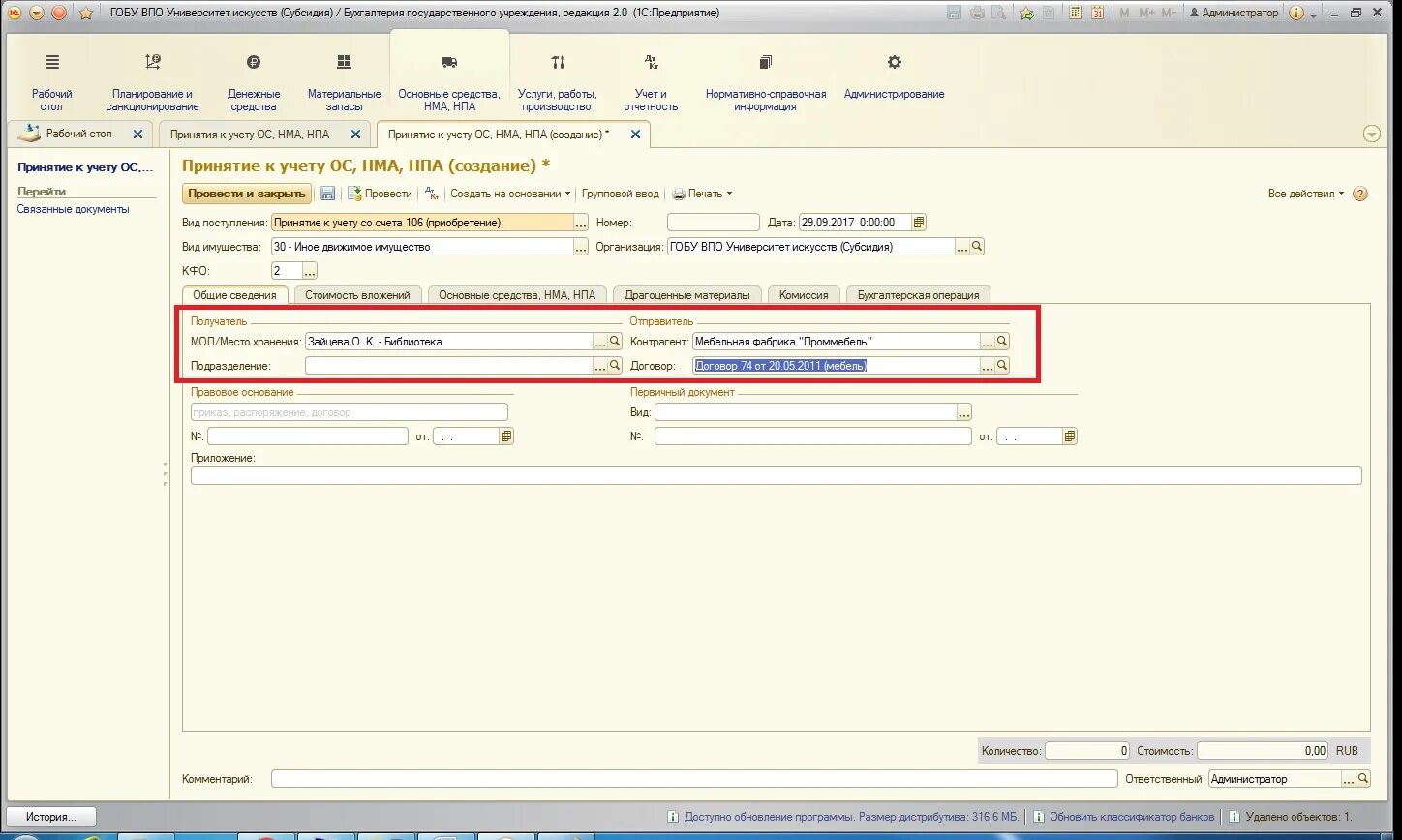Click Администратор user in title bar
This screenshot has width=1402, height=840.
(x=1234, y=13)
